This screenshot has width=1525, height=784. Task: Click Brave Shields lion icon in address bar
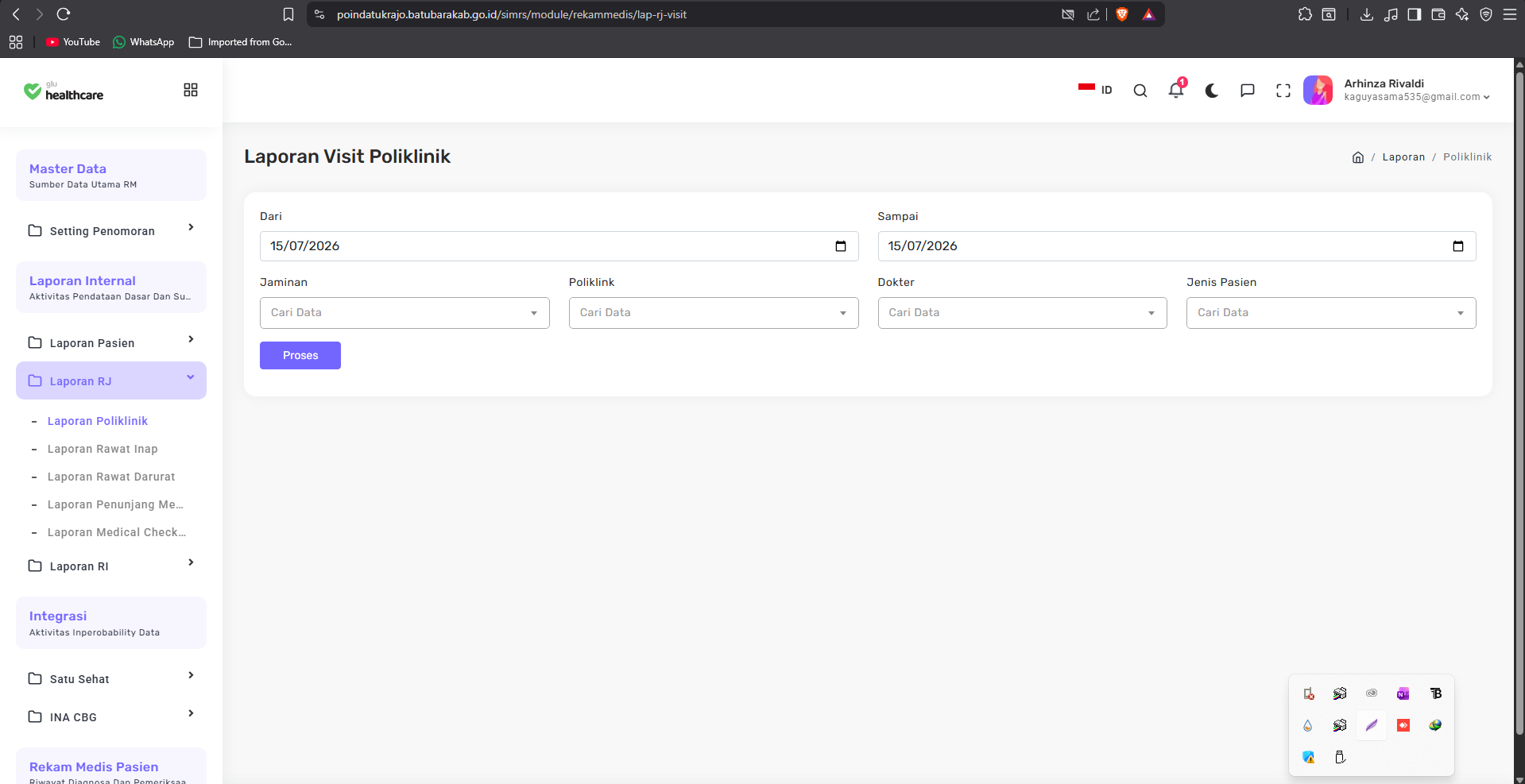(x=1122, y=14)
